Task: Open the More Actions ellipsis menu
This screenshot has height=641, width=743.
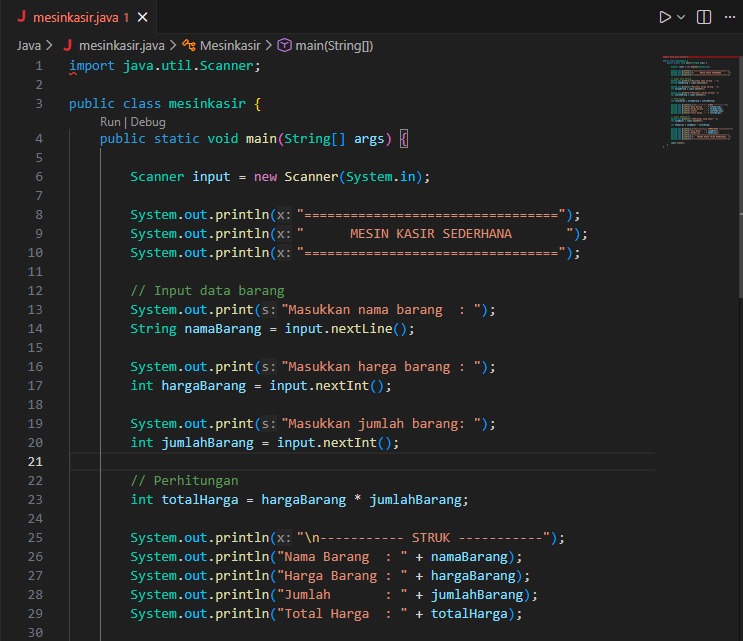Action: pos(730,17)
